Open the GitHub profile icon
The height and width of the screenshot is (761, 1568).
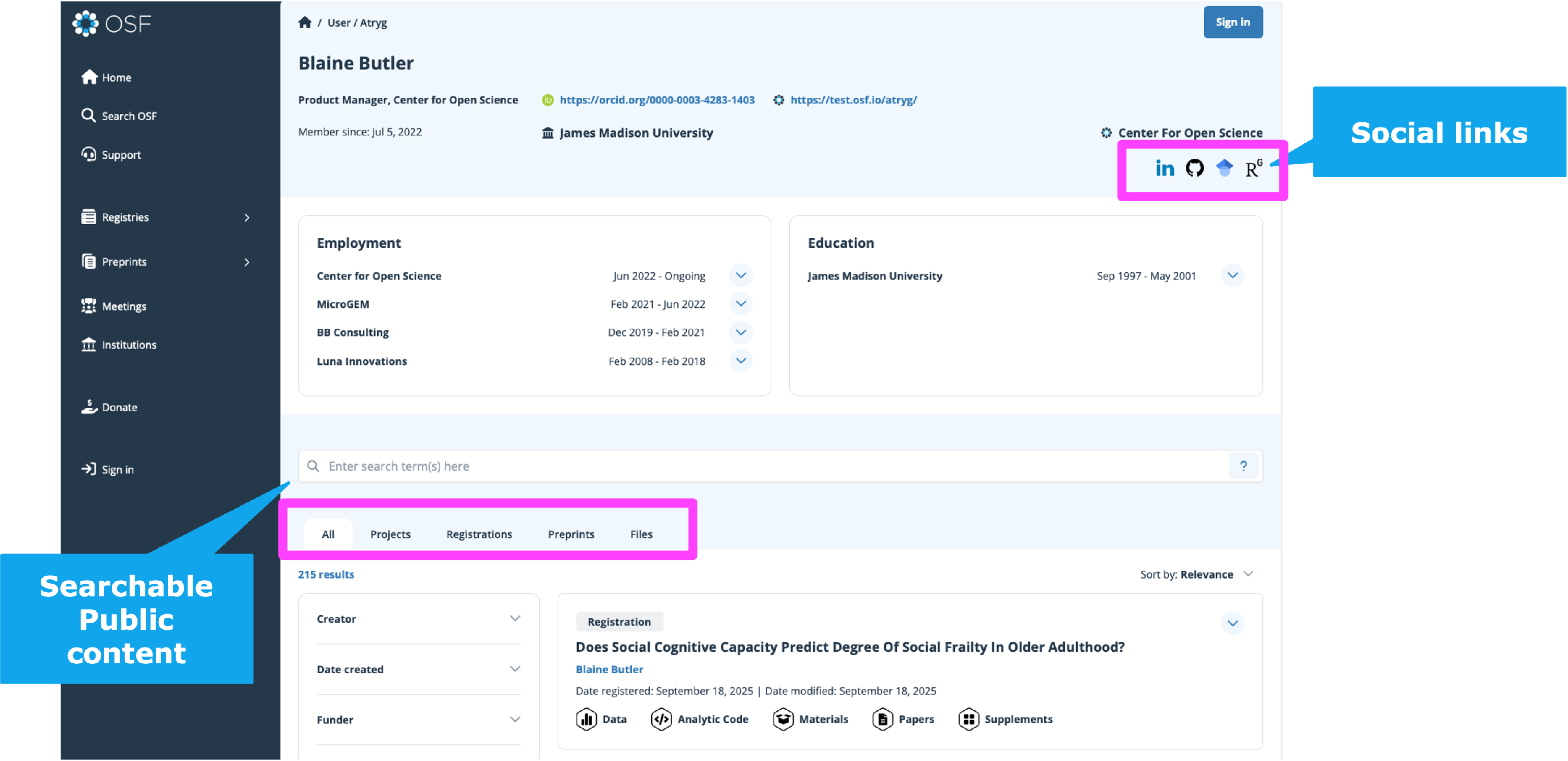click(1194, 168)
